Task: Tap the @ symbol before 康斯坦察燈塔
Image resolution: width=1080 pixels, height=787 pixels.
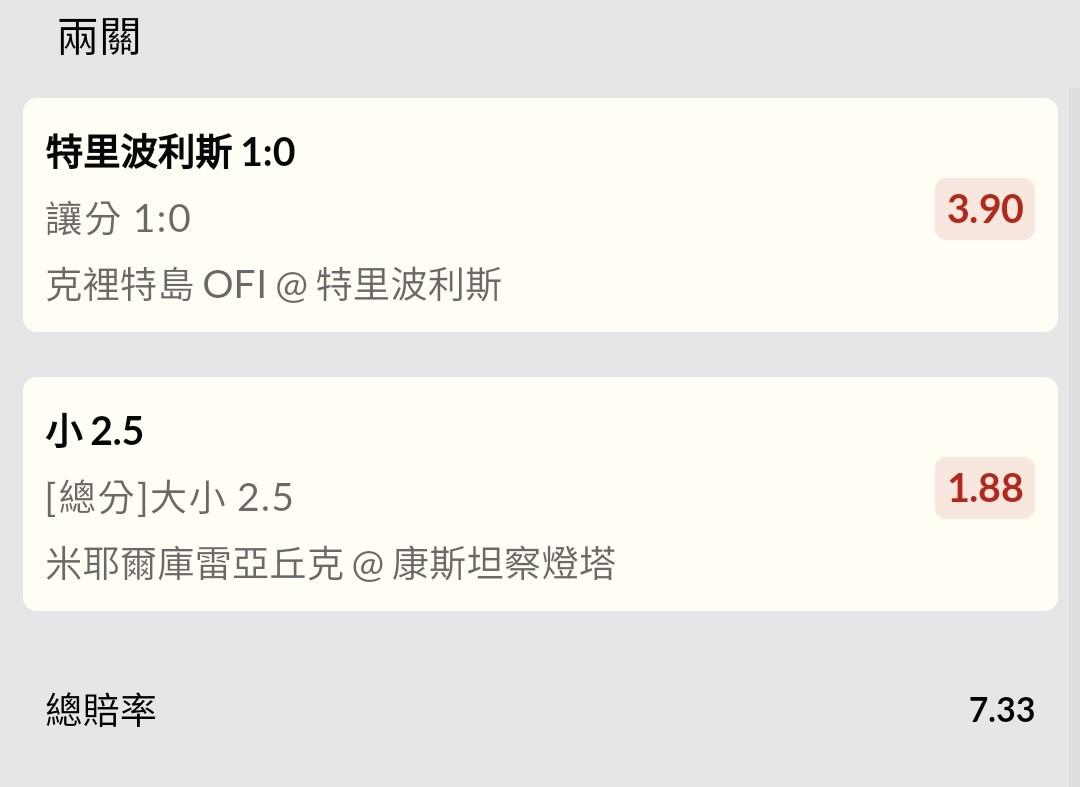Action: 368,565
